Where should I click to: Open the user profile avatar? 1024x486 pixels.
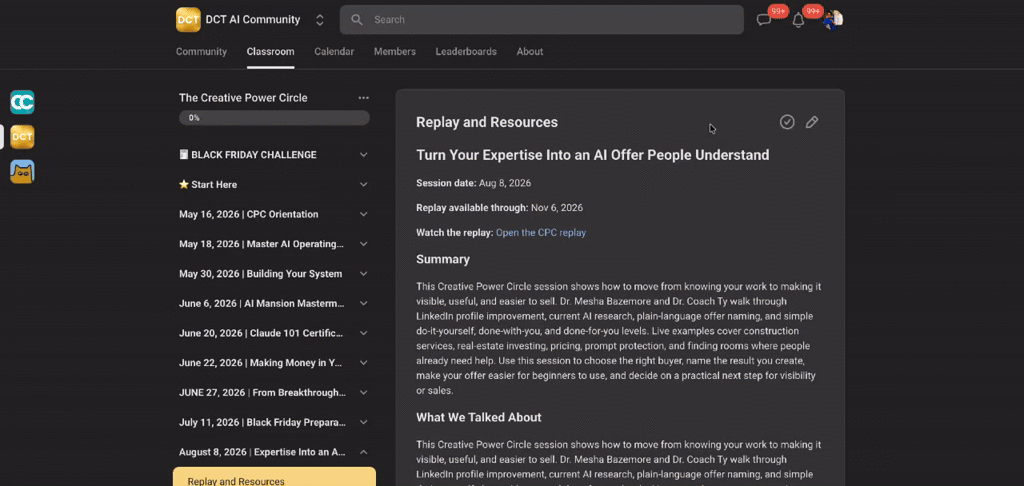(x=833, y=20)
